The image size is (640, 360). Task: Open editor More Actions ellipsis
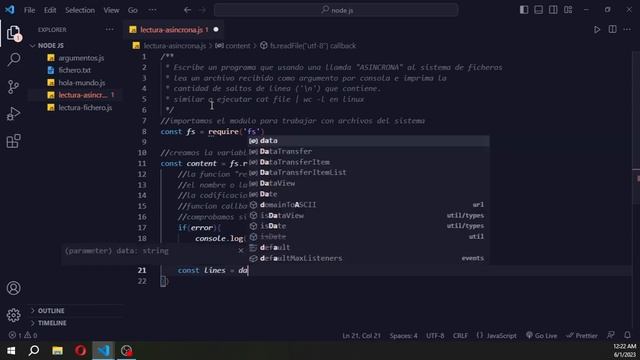[x=627, y=29]
